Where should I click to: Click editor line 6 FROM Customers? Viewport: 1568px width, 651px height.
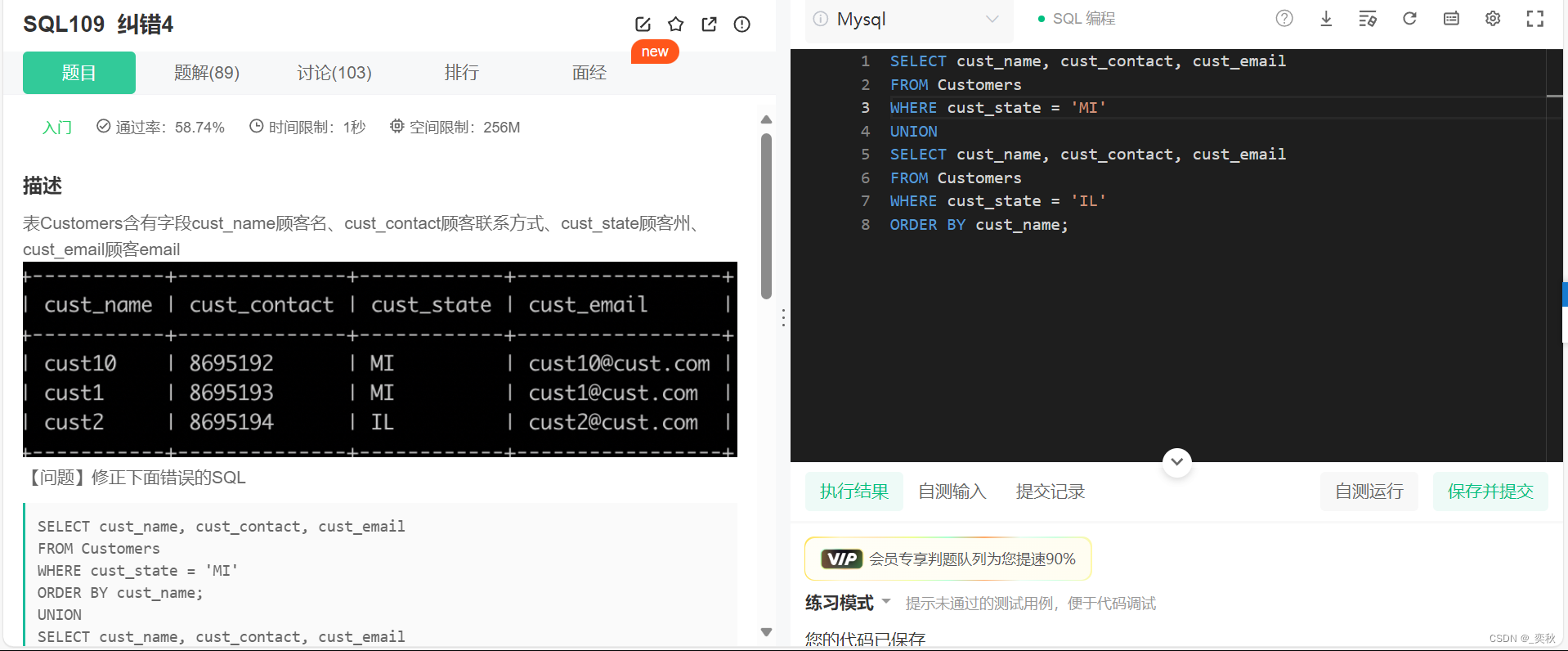[955, 178]
